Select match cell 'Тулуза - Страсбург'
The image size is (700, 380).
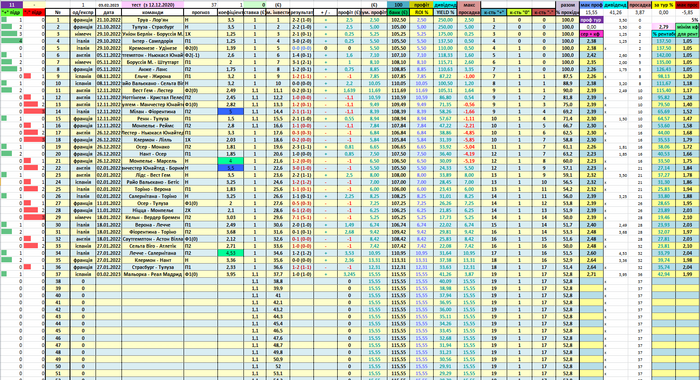click(x=152, y=27)
